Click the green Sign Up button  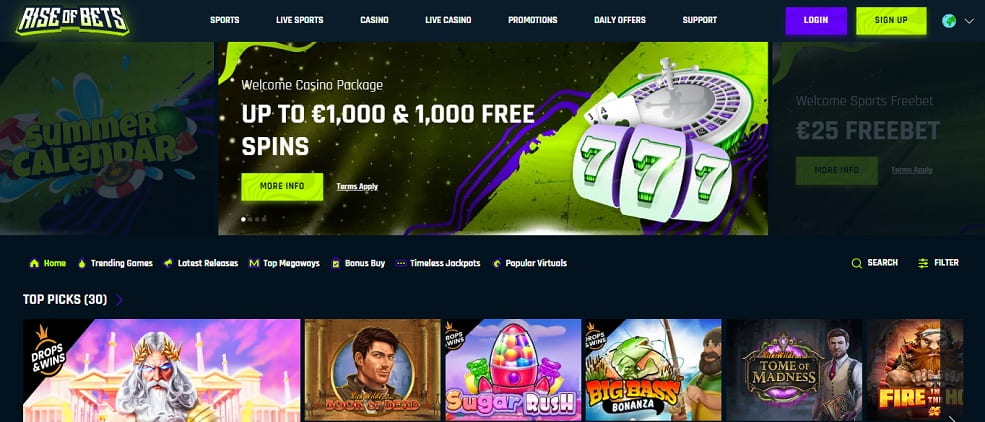coord(891,20)
